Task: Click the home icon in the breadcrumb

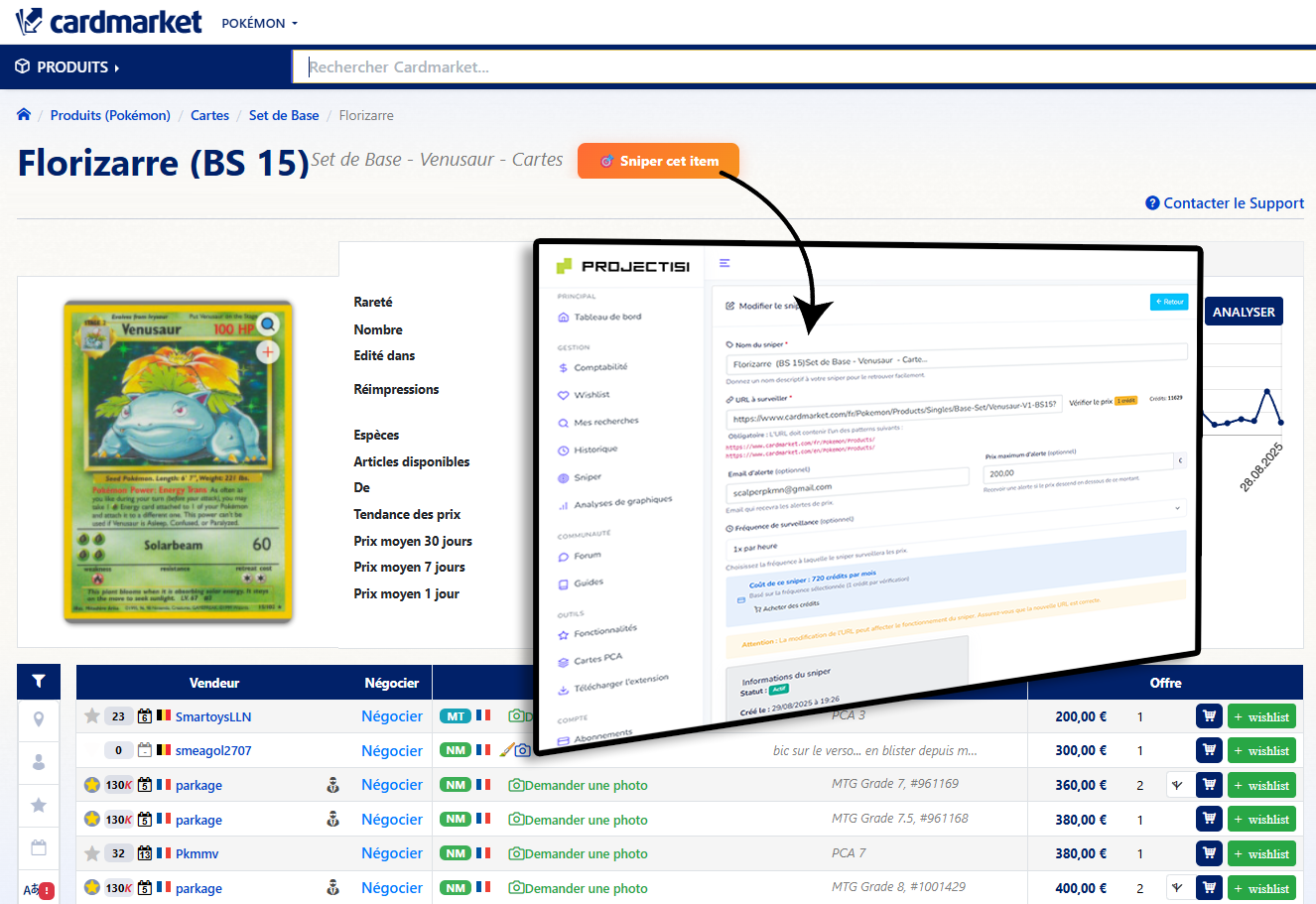Action: point(24,115)
